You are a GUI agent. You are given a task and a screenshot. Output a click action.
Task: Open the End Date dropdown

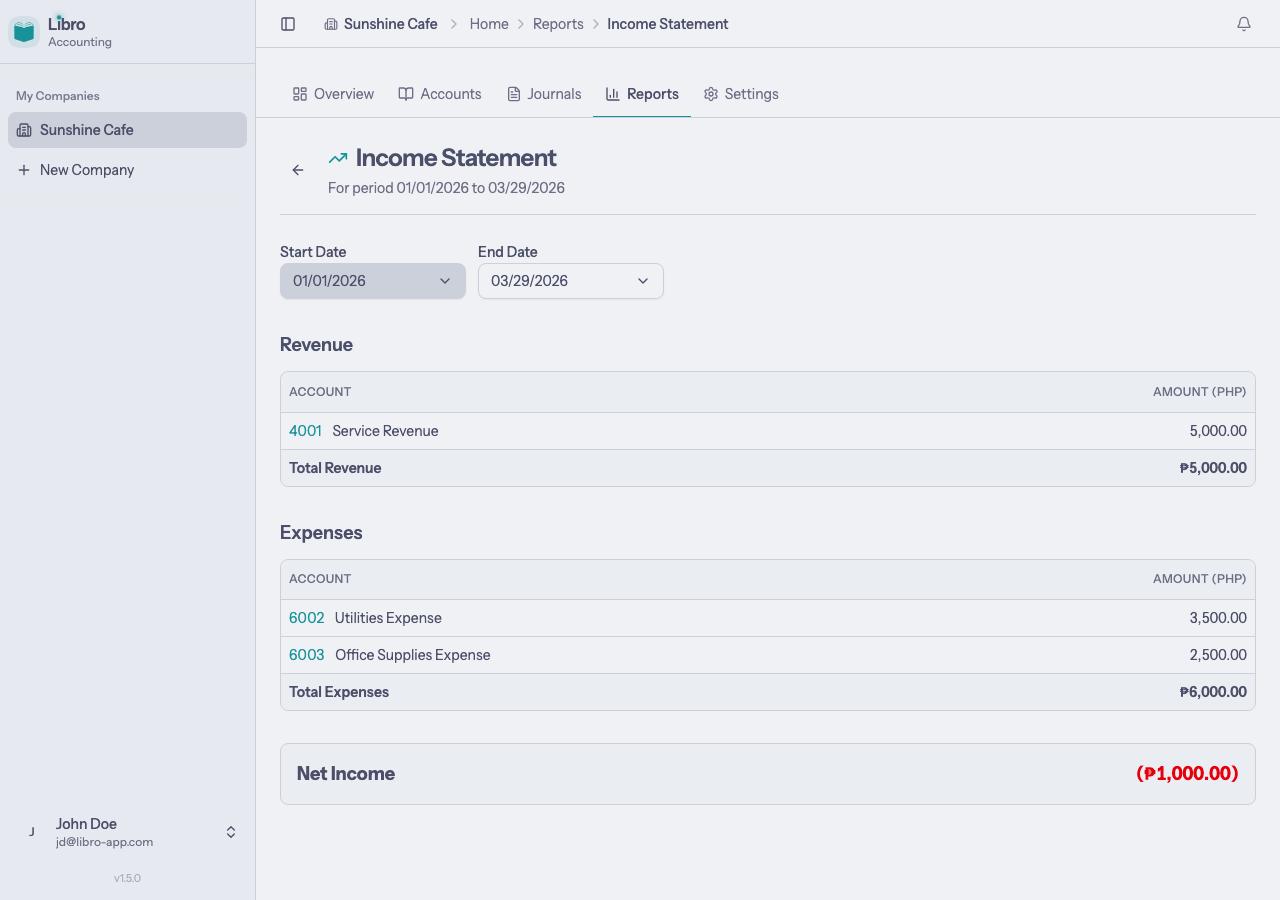click(570, 281)
